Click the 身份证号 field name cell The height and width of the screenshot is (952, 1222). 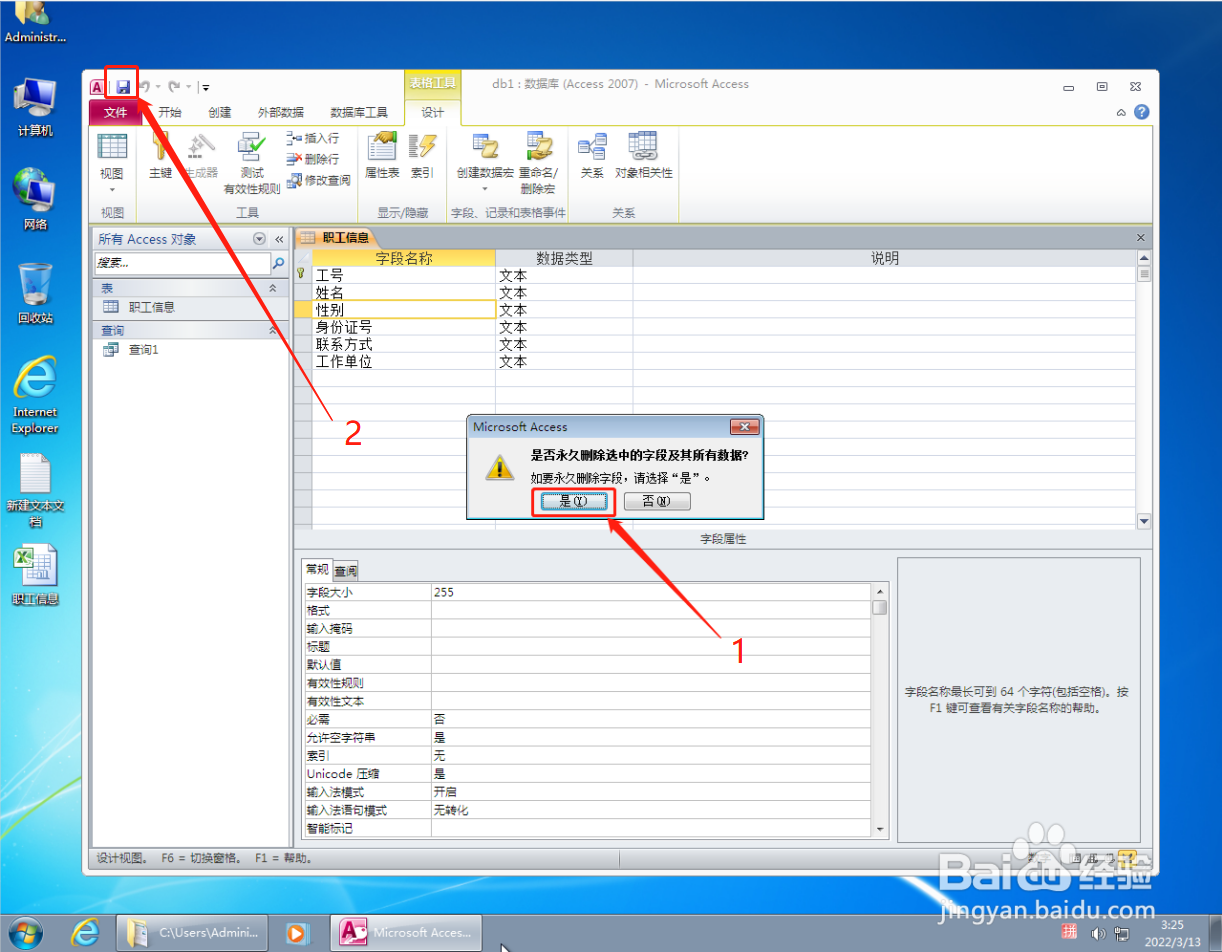click(404, 327)
